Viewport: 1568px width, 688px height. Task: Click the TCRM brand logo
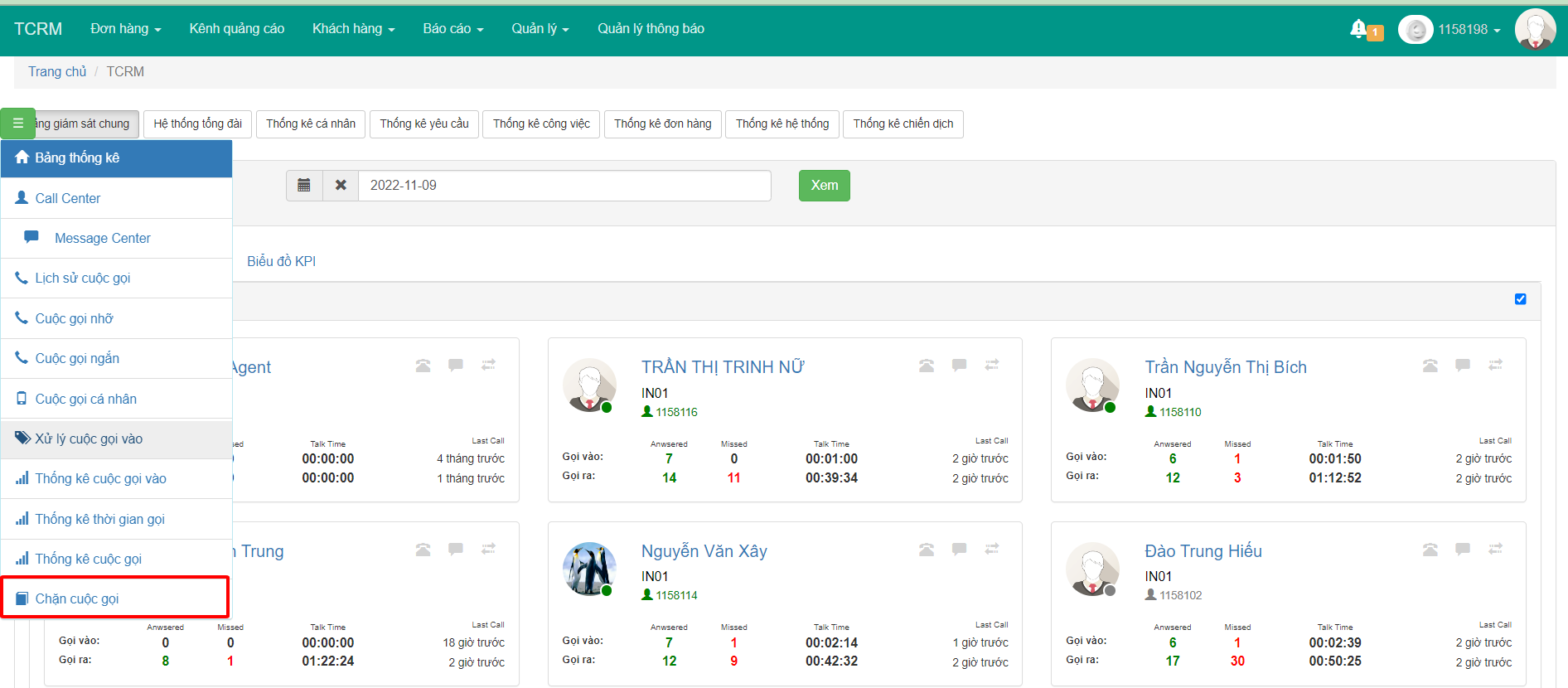(38, 29)
